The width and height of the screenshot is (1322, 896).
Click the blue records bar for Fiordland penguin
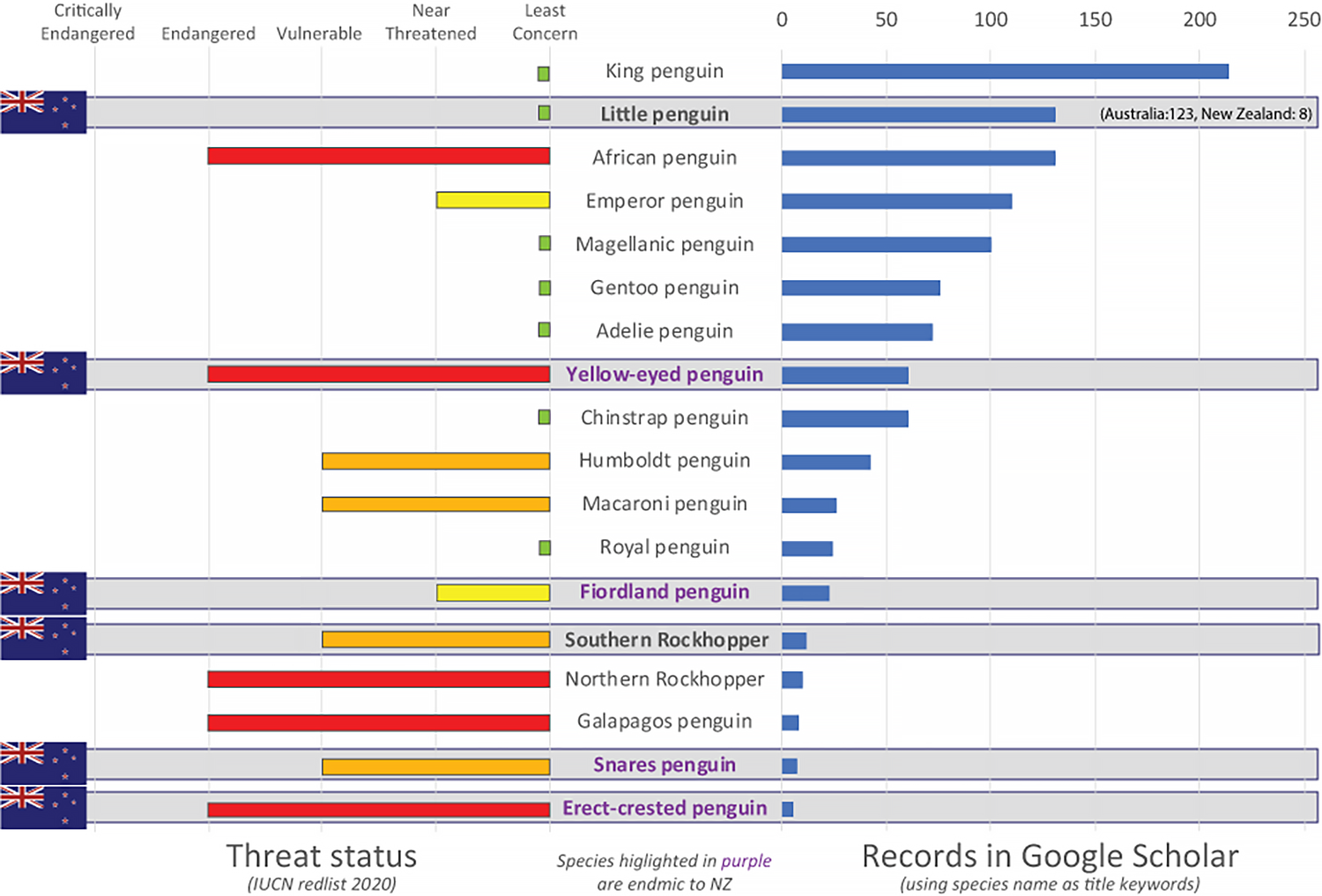(806, 593)
